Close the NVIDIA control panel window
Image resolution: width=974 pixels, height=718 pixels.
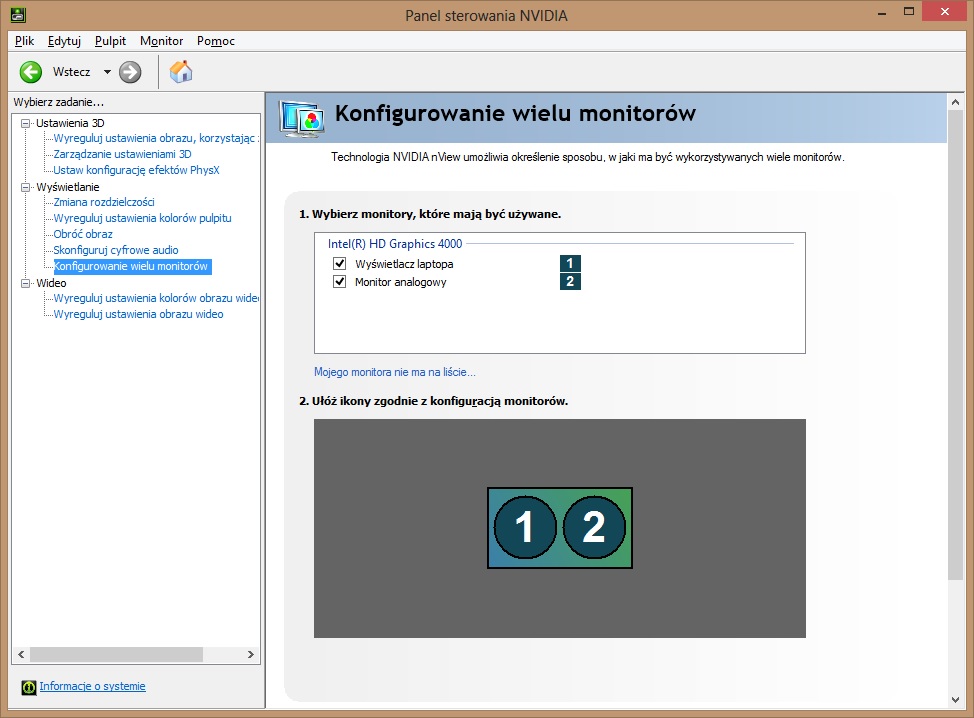coord(945,12)
